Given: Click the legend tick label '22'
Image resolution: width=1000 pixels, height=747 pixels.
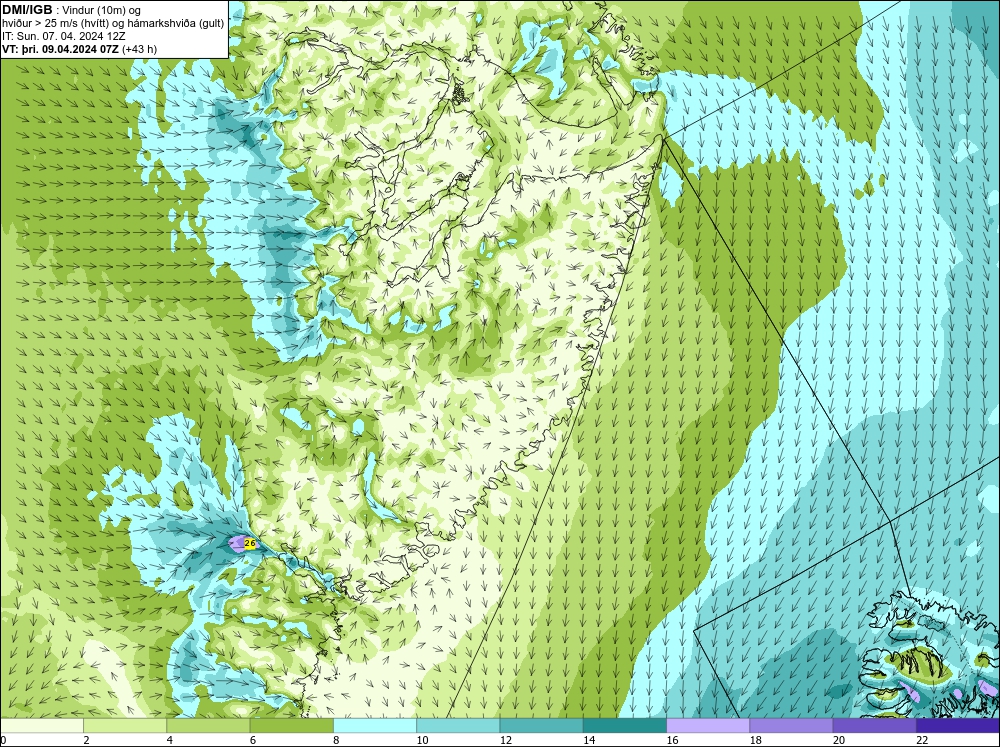Looking at the screenshot, I should 922,740.
